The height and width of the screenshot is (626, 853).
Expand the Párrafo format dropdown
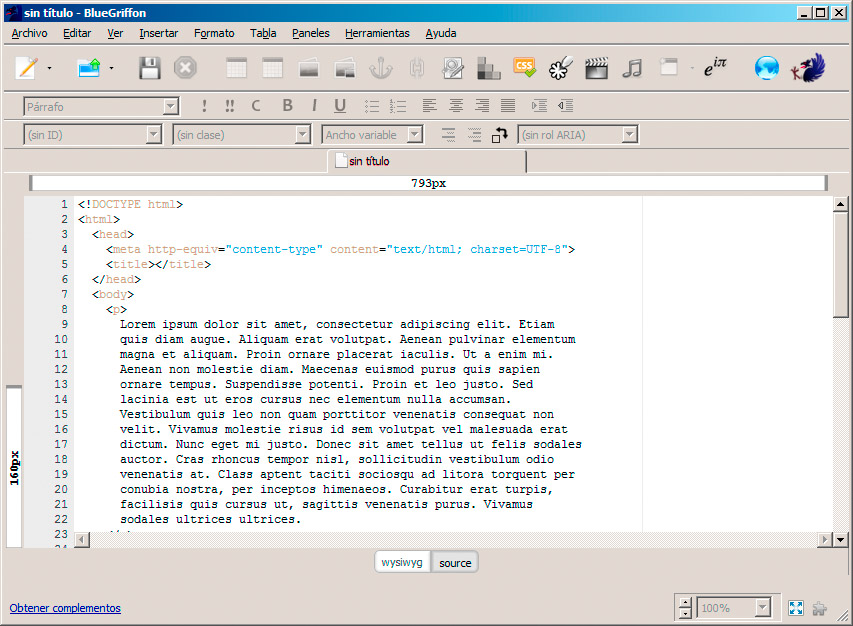coord(171,107)
